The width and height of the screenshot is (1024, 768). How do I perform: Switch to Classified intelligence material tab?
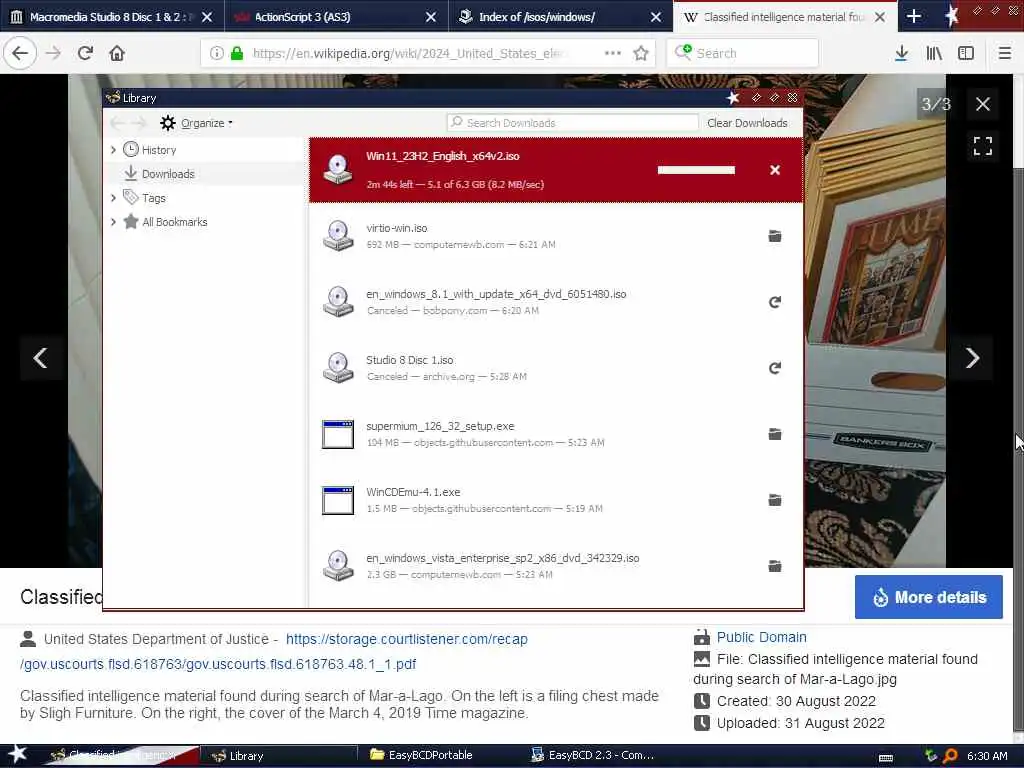(777, 16)
